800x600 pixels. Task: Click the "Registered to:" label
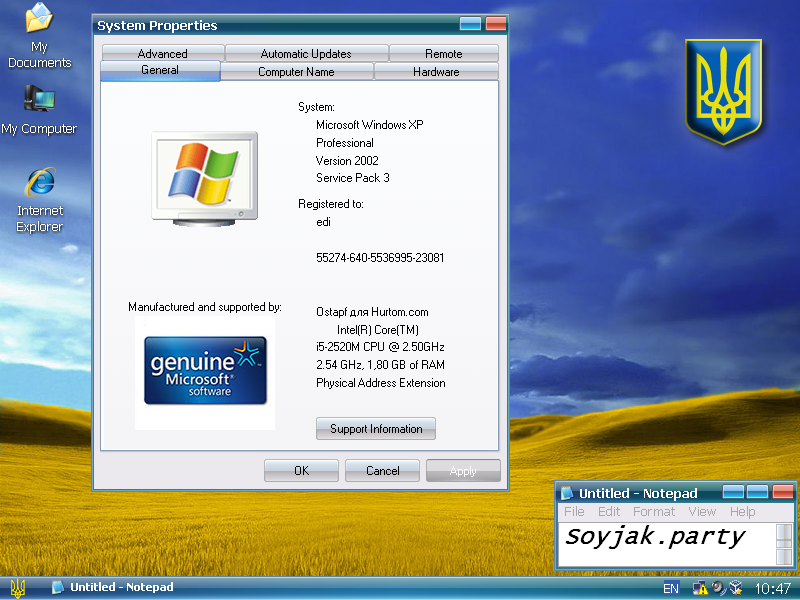331,204
